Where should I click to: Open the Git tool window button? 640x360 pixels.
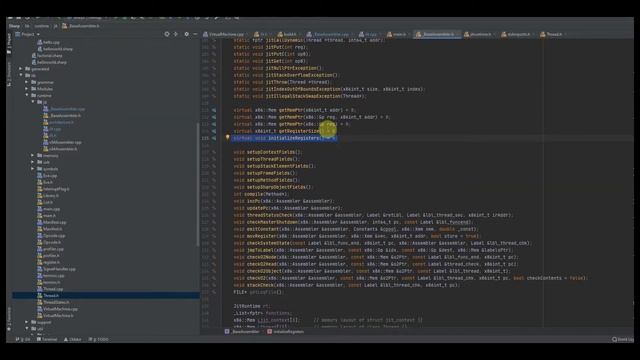(x=23, y=339)
